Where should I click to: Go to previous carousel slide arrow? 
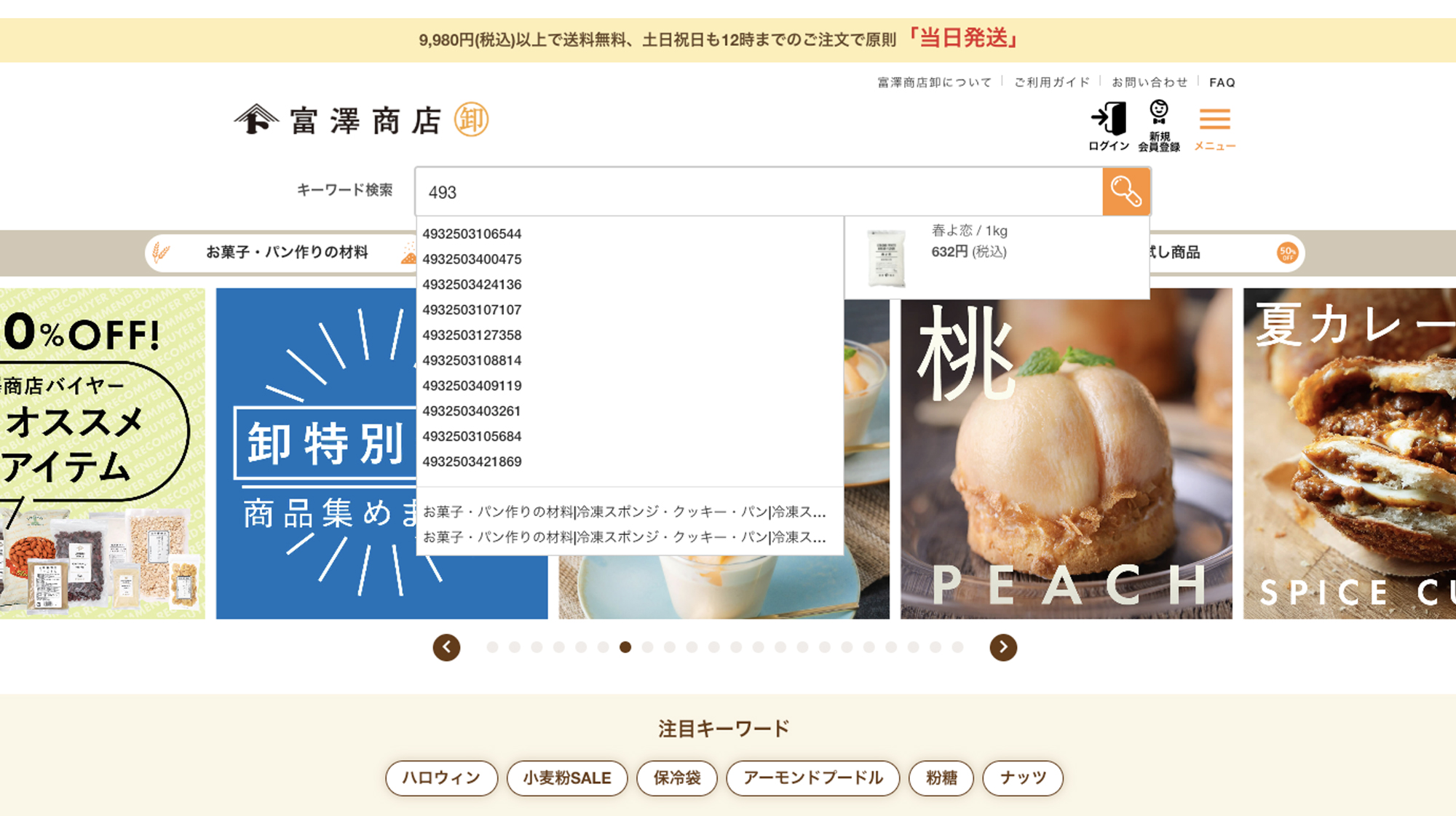pos(446,647)
